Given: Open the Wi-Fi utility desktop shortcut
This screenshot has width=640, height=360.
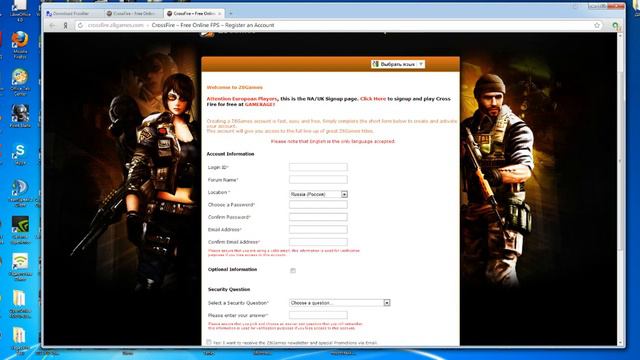Looking at the screenshot, I should tap(20, 267).
